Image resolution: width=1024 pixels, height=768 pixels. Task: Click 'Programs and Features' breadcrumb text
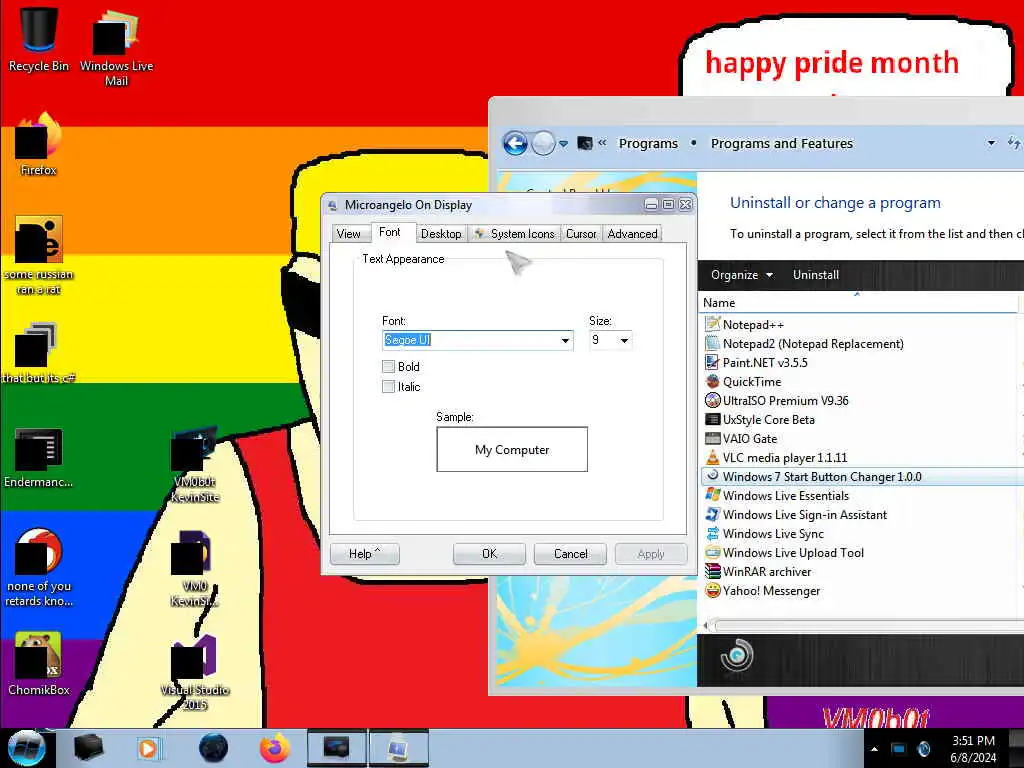(x=782, y=144)
